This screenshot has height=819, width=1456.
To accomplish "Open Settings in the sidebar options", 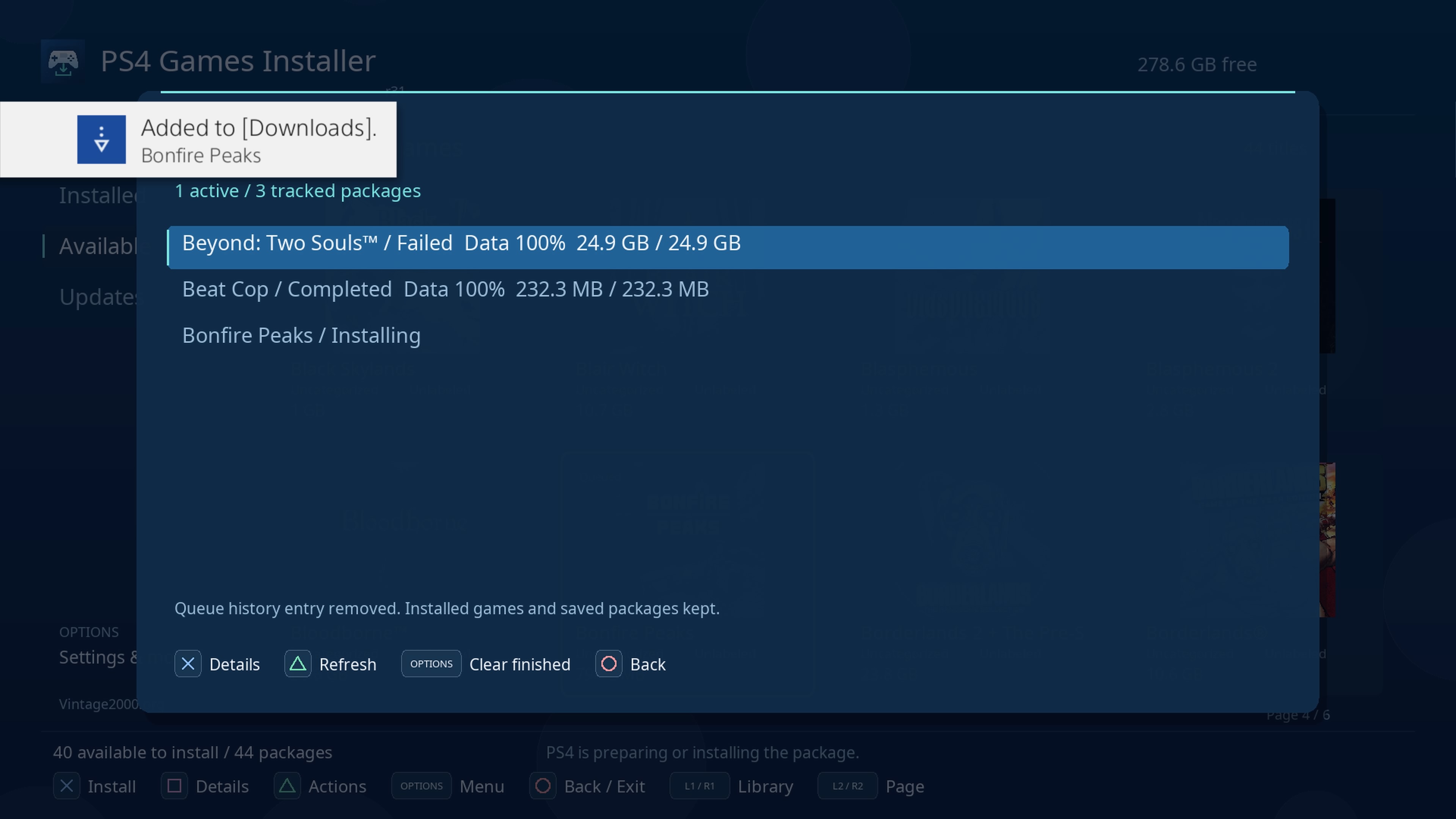I will tap(98, 657).
